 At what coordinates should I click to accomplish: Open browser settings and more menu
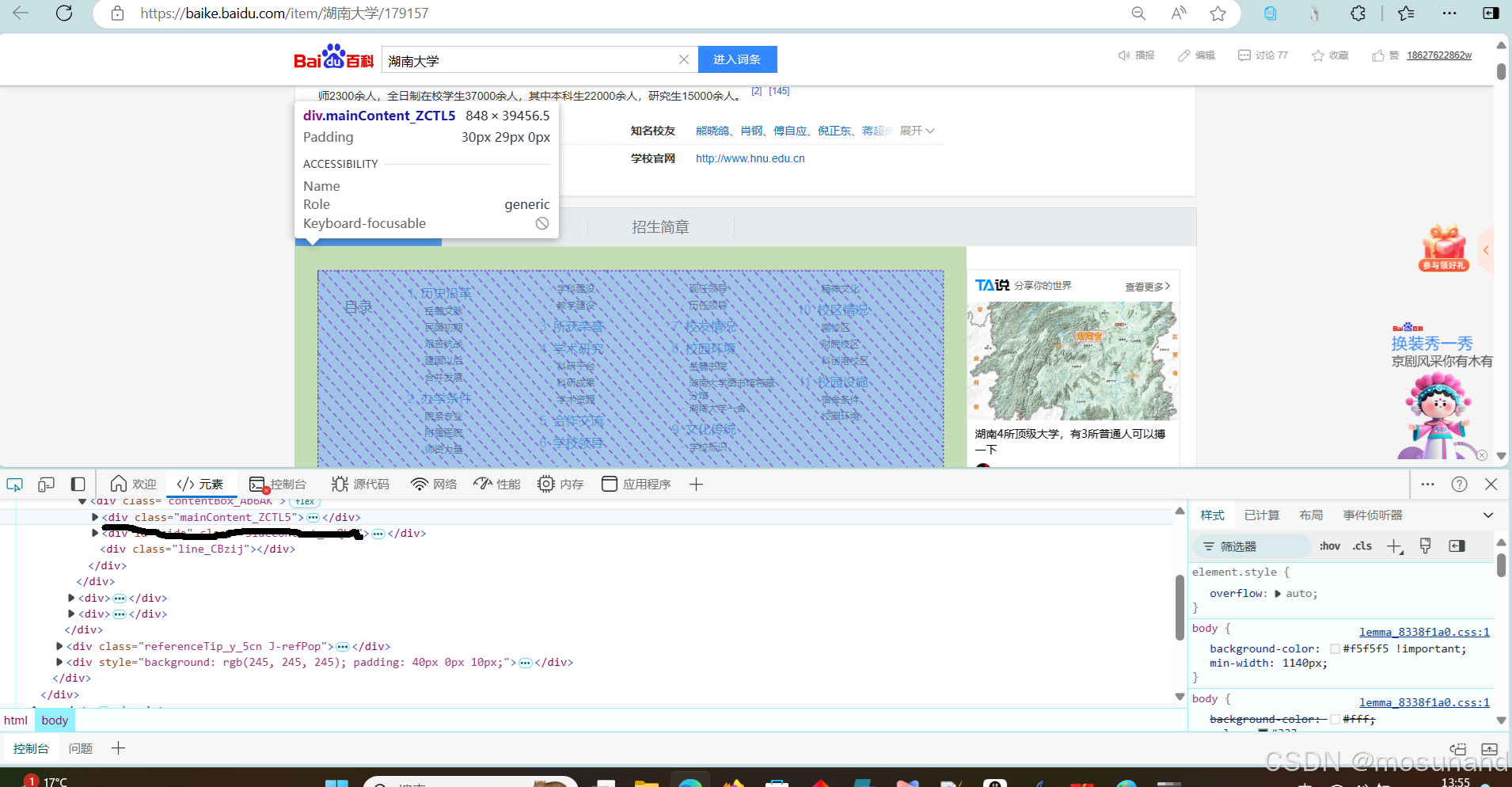[1449, 13]
